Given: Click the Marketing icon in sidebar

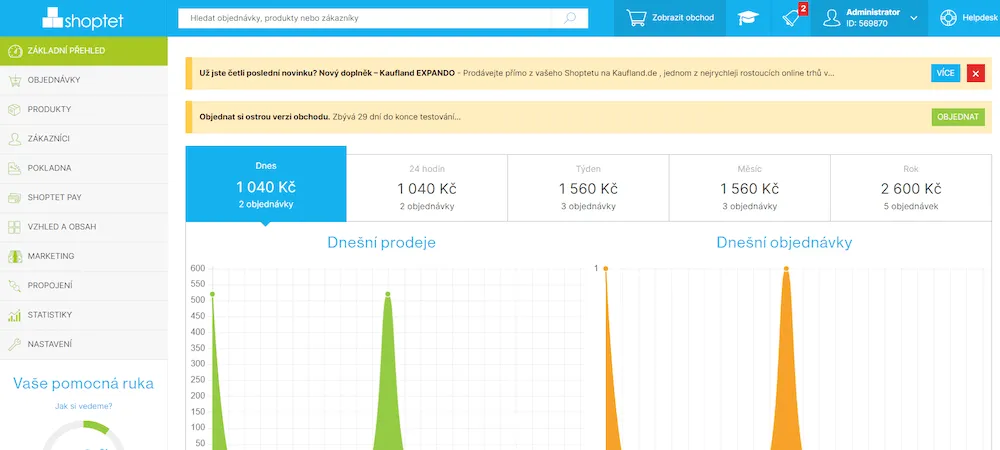Looking at the screenshot, I should [x=15, y=256].
